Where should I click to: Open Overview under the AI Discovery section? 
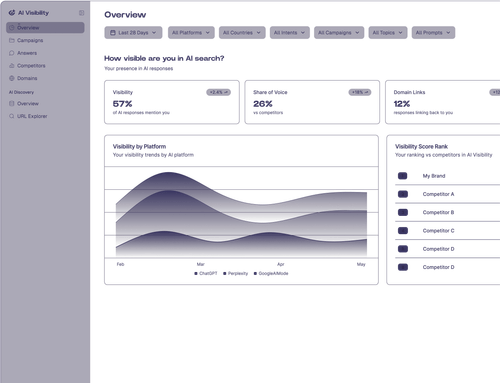28,104
